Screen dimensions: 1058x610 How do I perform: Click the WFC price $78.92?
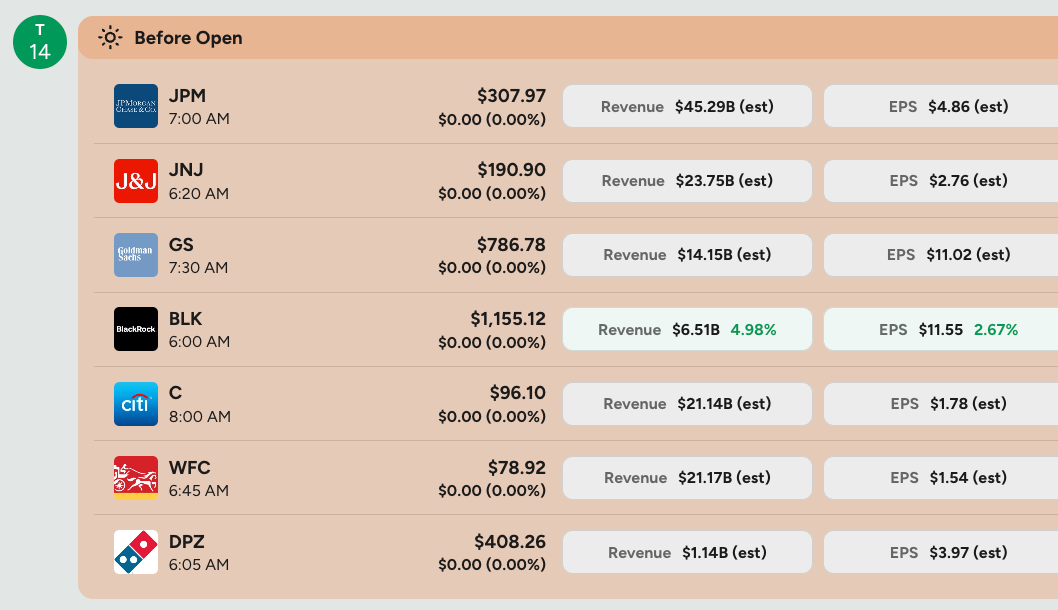(517, 468)
